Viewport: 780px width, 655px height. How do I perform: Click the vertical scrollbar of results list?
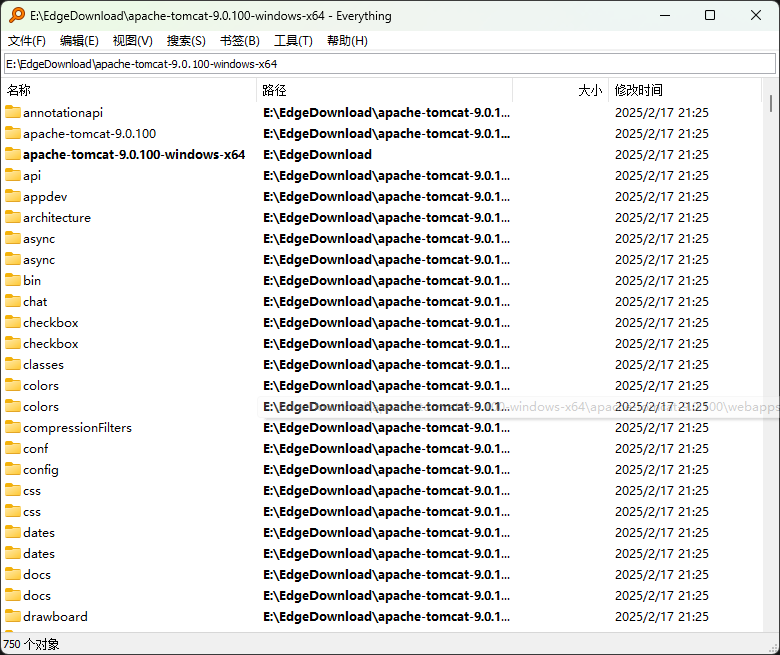click(771, 300)
